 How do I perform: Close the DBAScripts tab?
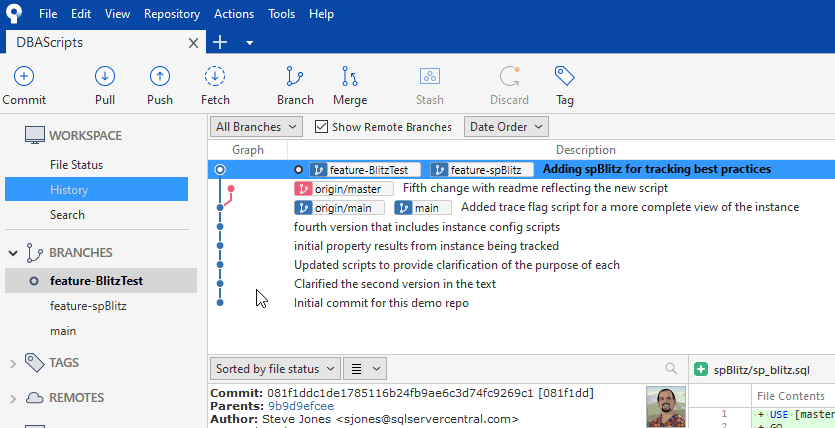point(193,43)
